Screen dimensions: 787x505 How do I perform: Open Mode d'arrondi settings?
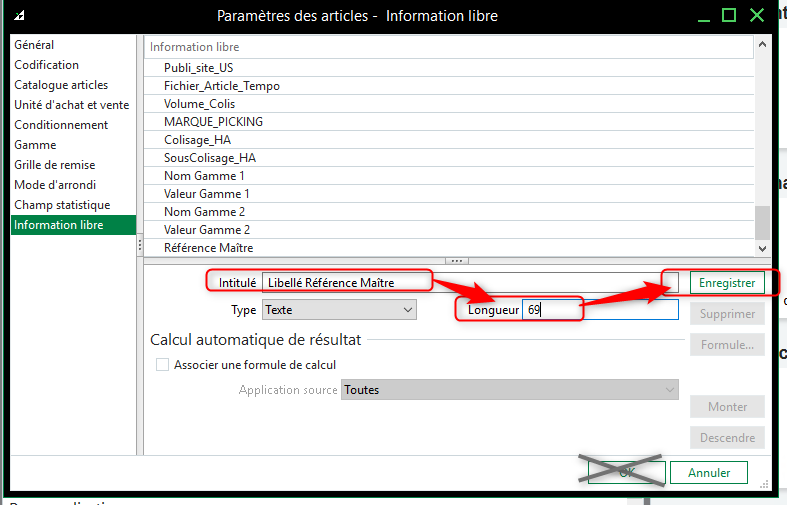tap(73, 185)
